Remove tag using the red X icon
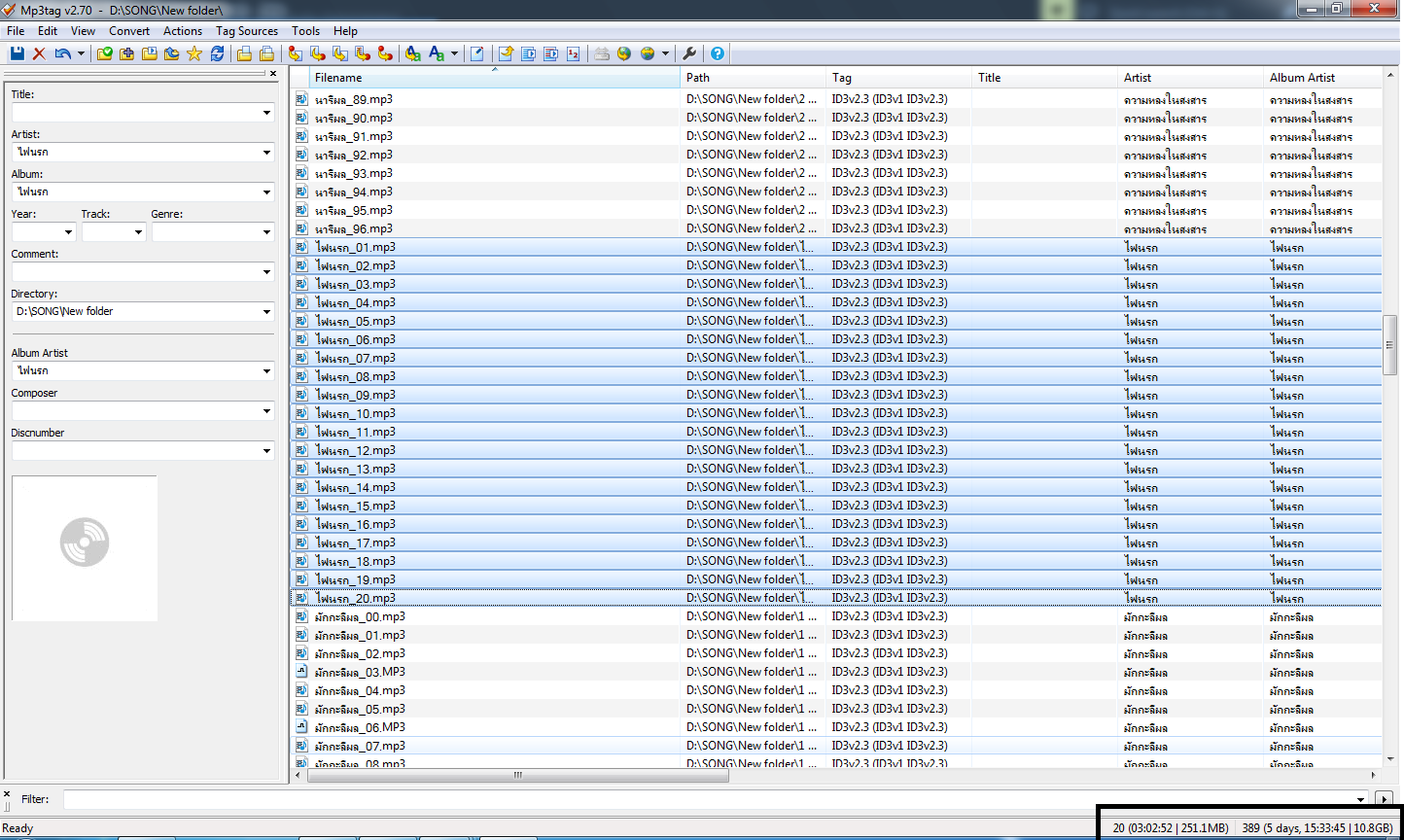Viewport: 1404px width, 840px height. [x=39, y=53]
